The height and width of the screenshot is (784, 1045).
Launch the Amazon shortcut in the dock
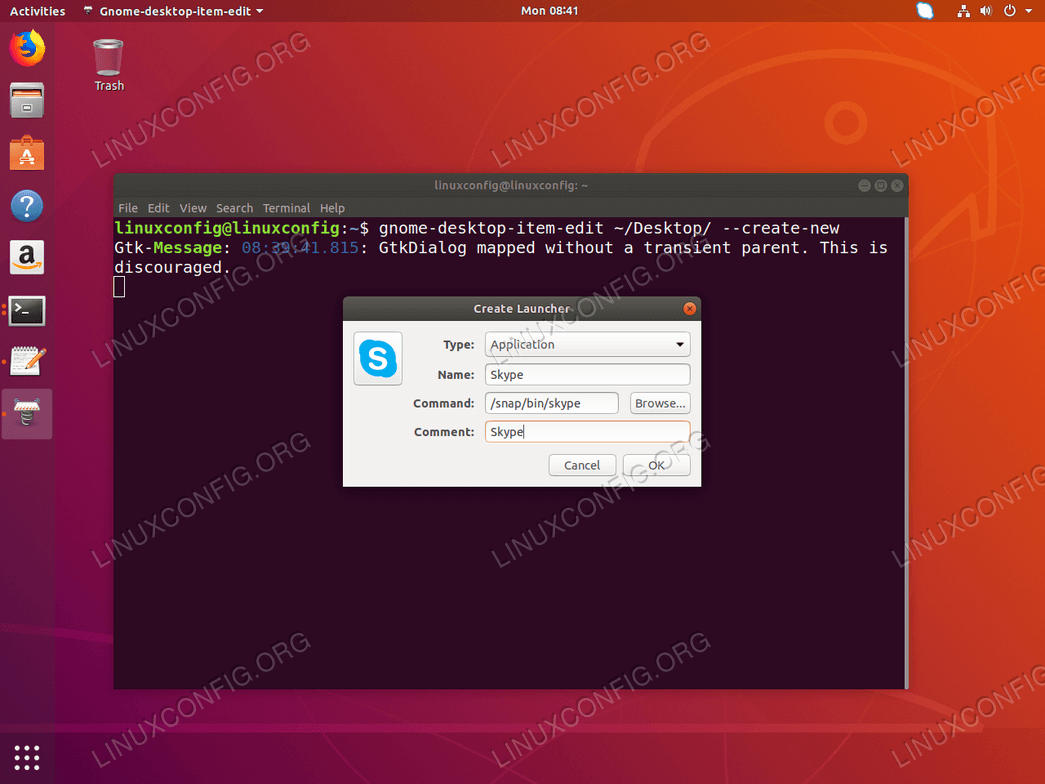tap(26, 257)
